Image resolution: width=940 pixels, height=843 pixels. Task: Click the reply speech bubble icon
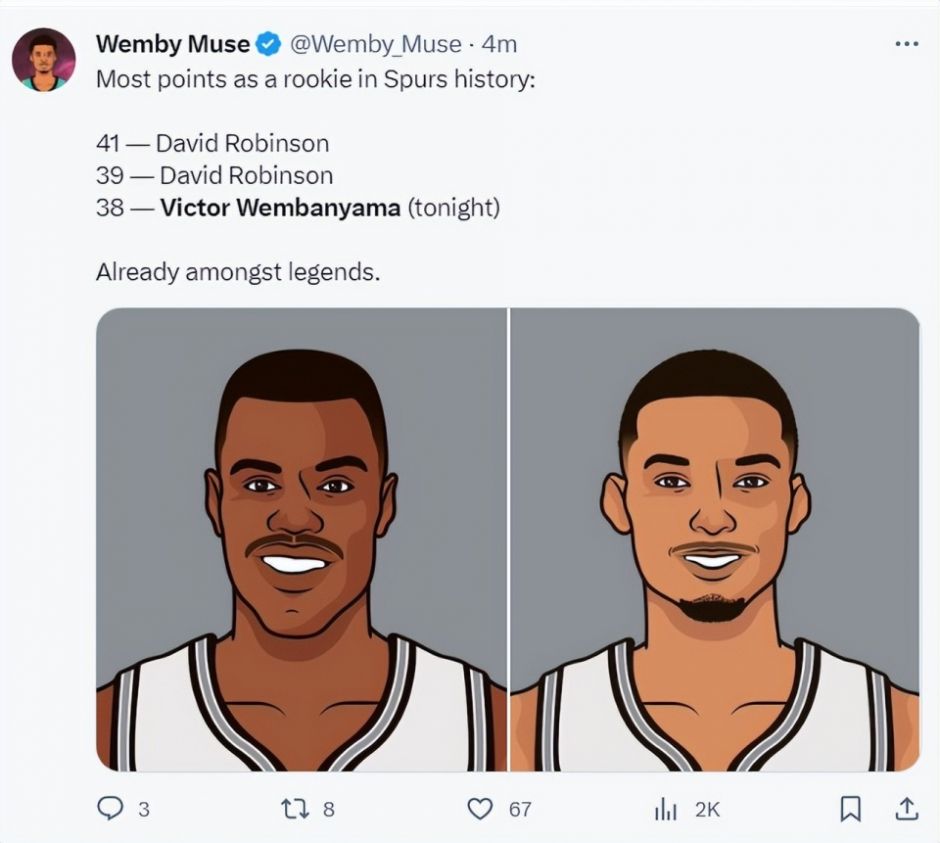point(109,808)
